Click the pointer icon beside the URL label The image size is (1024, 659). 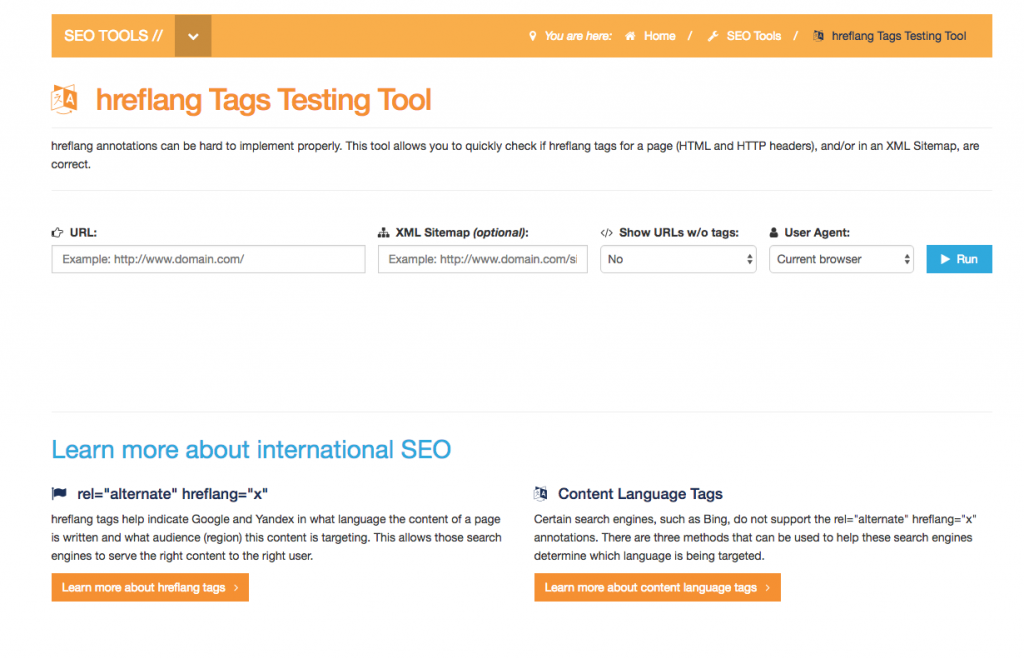coord(57,231)
